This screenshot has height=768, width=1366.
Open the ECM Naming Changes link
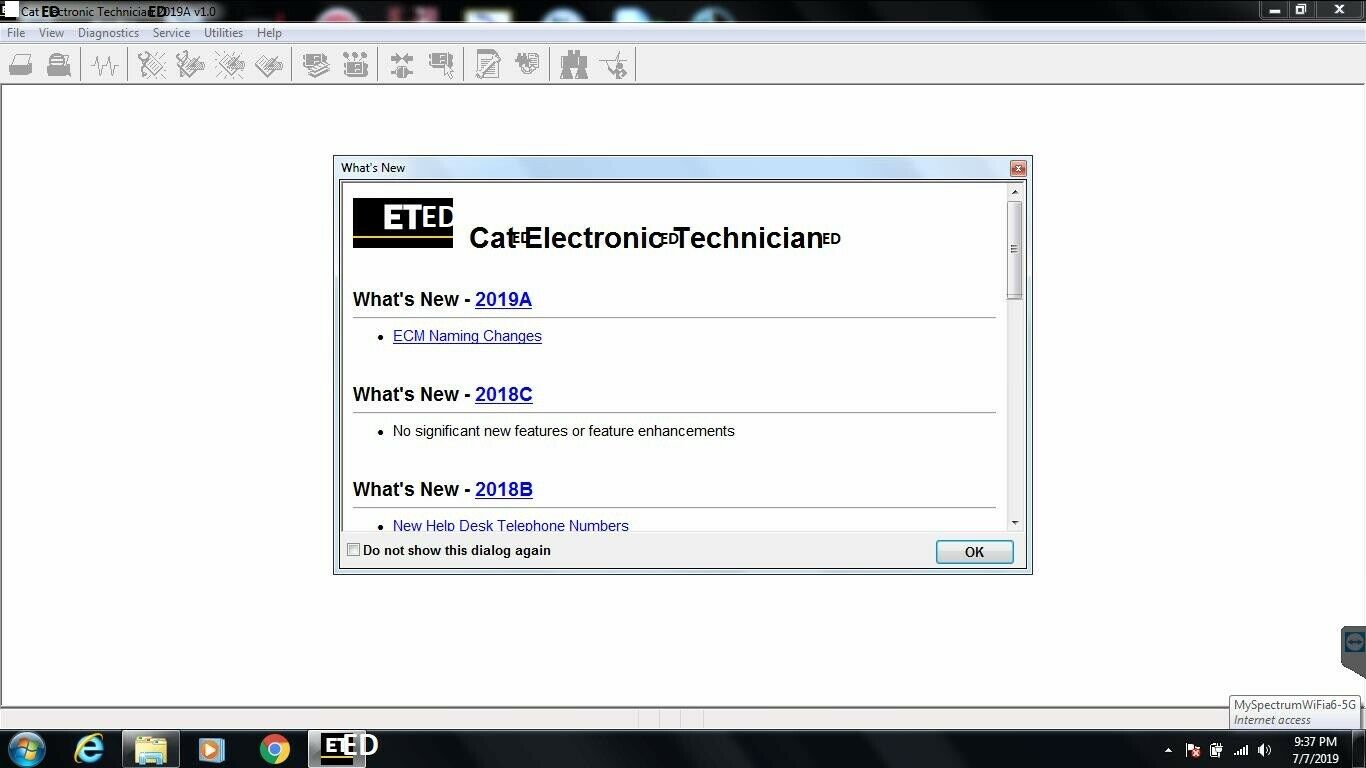pyautogui.click(x=467, y=336)
